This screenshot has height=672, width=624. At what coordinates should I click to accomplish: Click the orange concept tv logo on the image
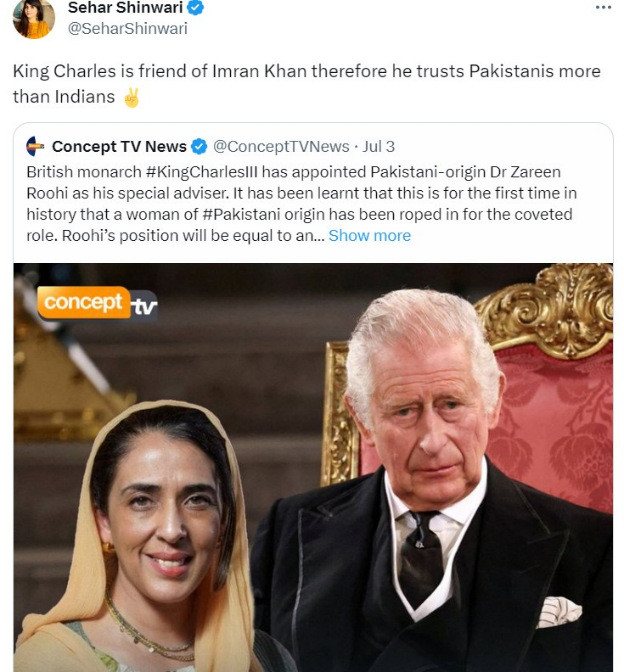coord(97,303)
